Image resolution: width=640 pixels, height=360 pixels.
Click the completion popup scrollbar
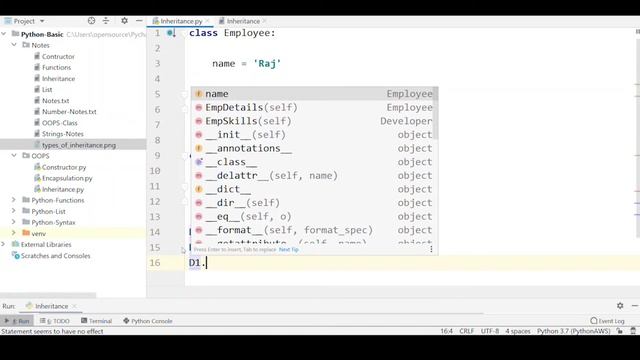pyautogui.click(x=436, y=113)
